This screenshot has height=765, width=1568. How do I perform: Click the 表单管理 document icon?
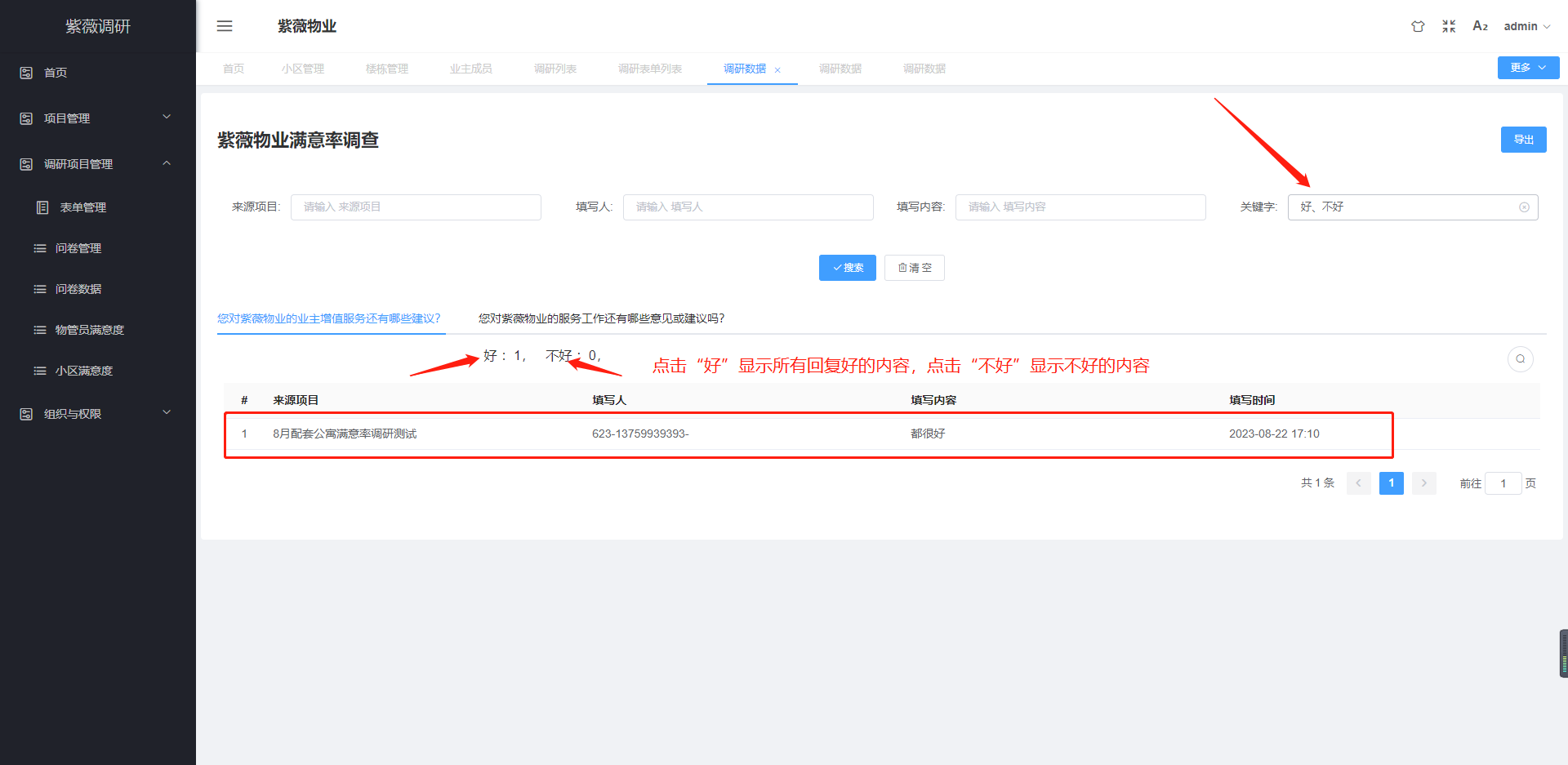(42, 207)
